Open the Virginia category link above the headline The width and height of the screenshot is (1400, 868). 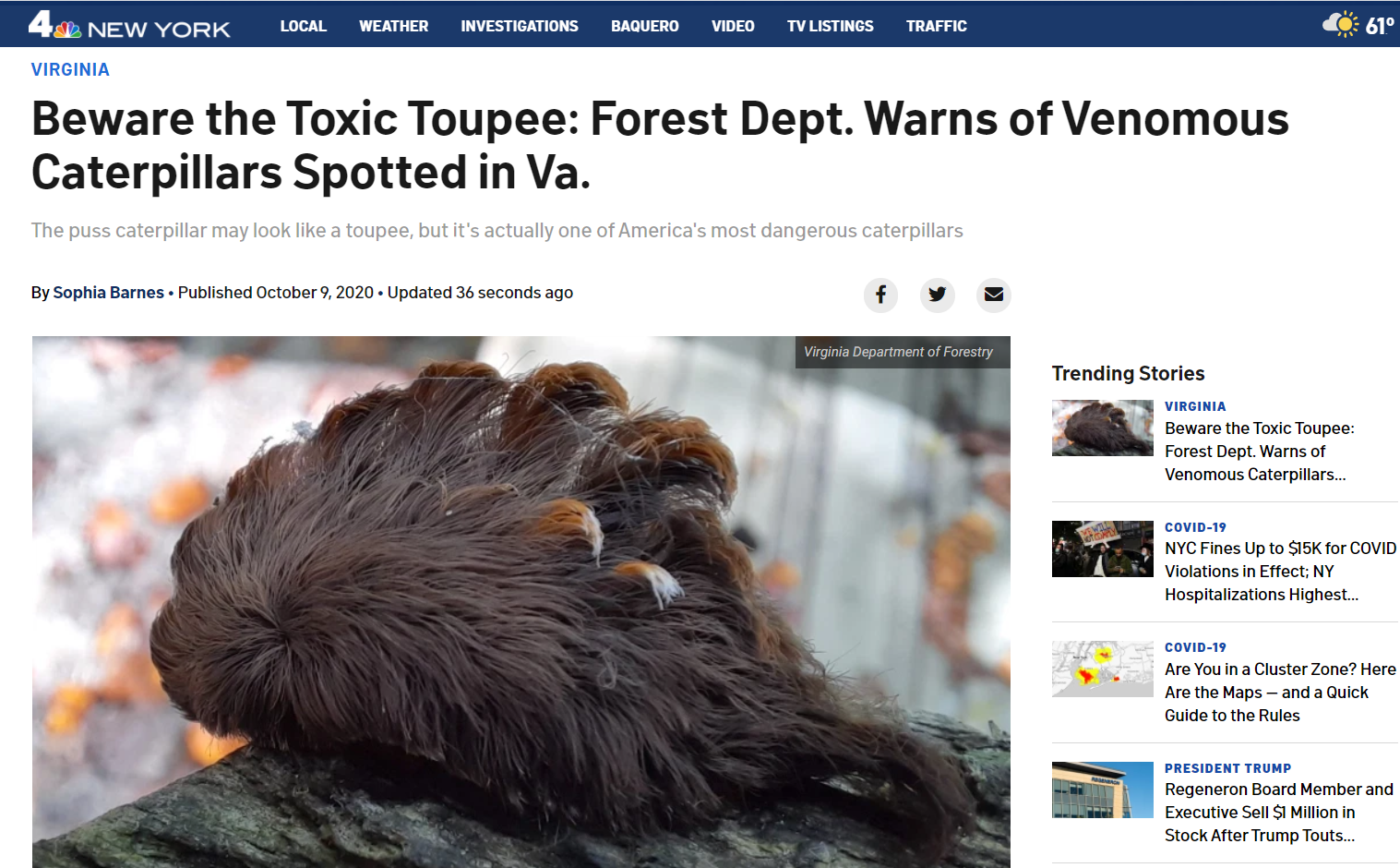click(70, 69)
